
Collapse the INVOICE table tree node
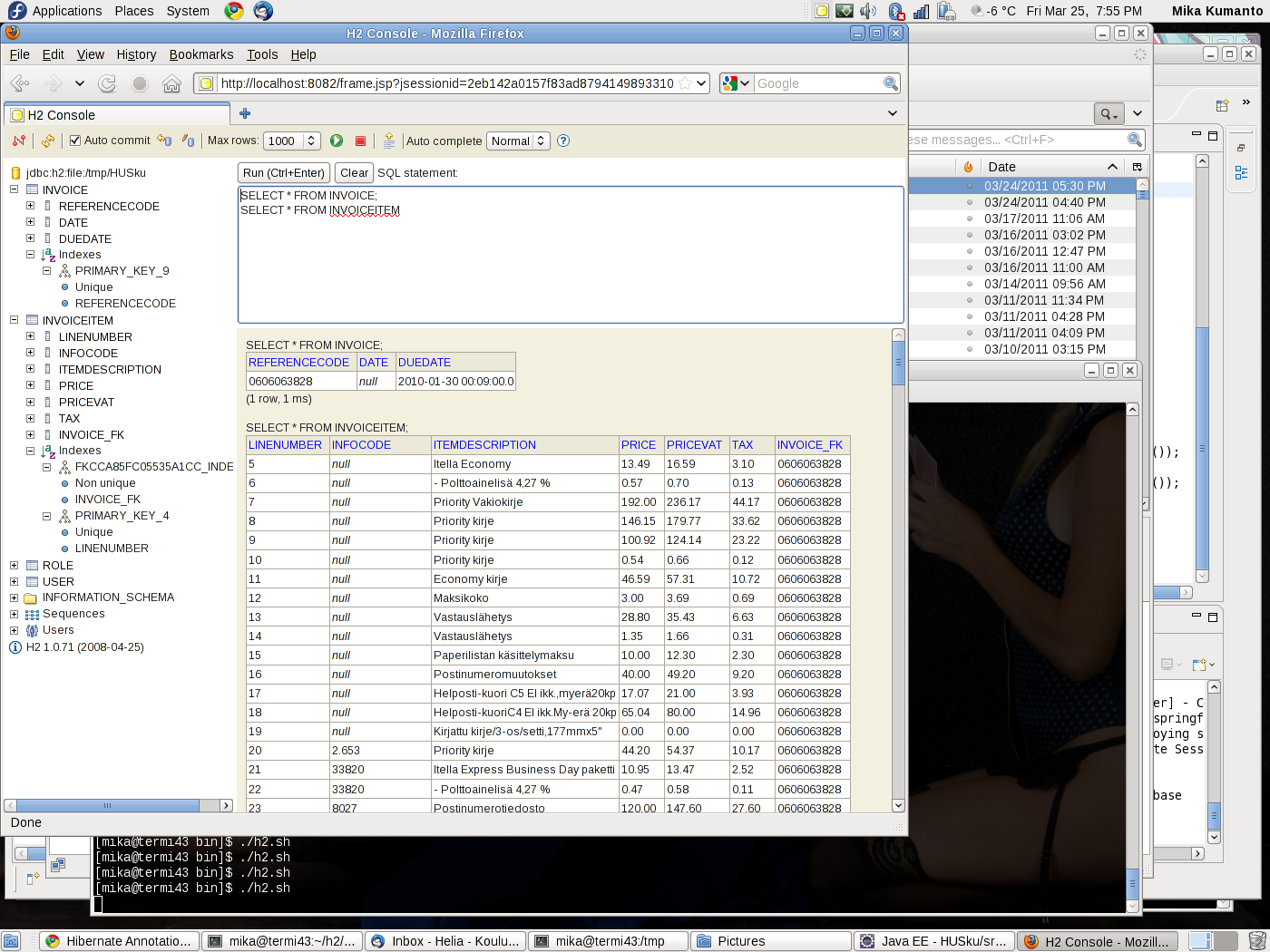click(x=15, y=189)
